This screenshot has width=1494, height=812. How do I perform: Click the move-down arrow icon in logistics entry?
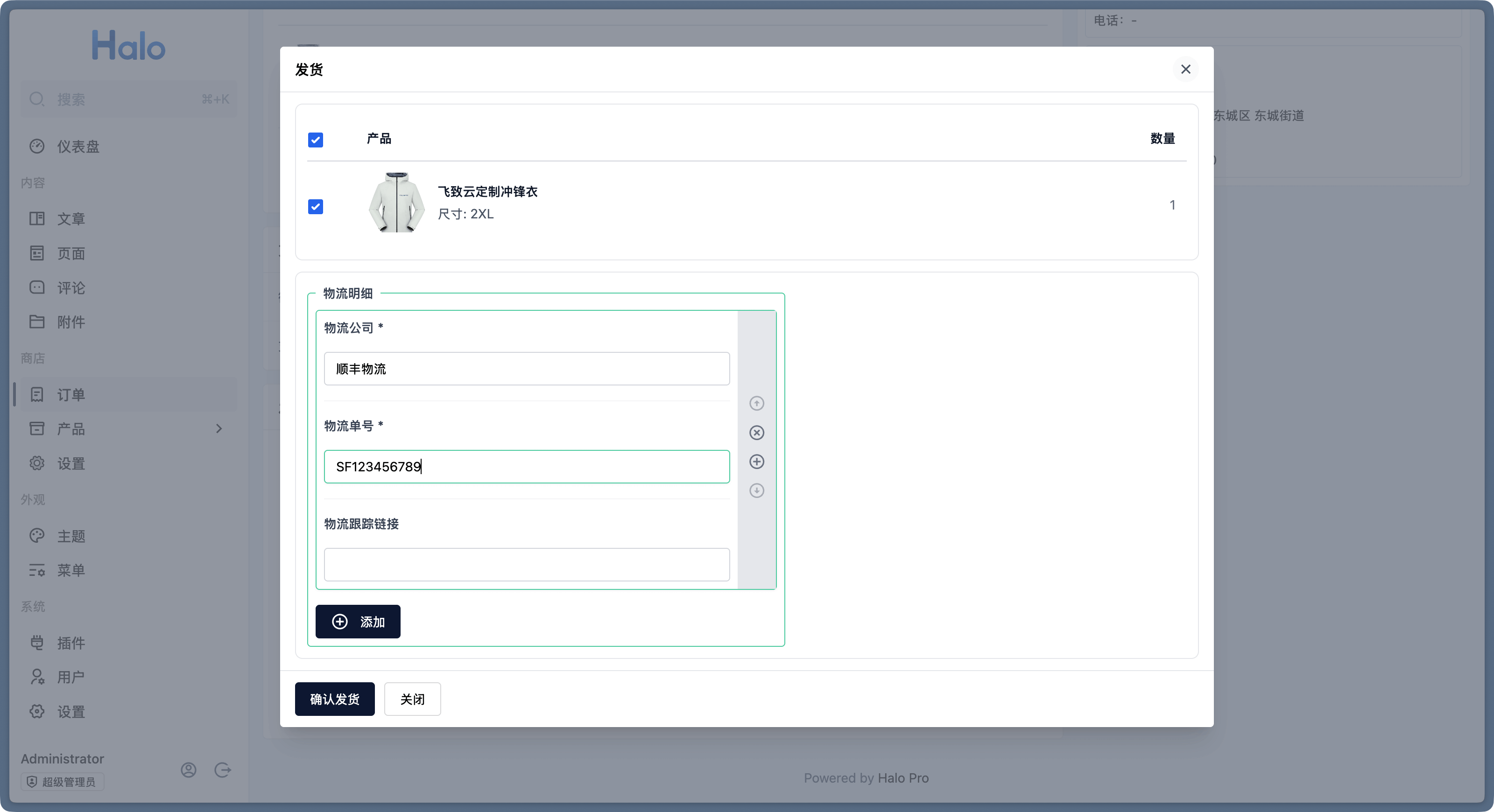click(756, 490)
